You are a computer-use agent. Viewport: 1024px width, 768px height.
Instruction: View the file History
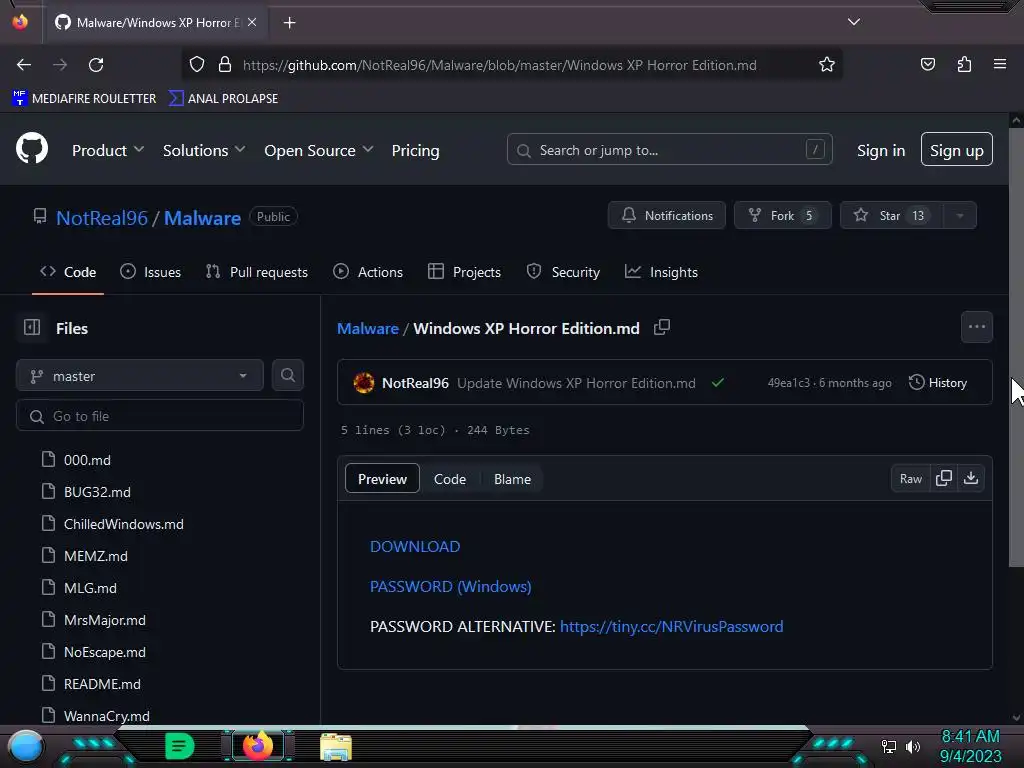tap(937, 383)
